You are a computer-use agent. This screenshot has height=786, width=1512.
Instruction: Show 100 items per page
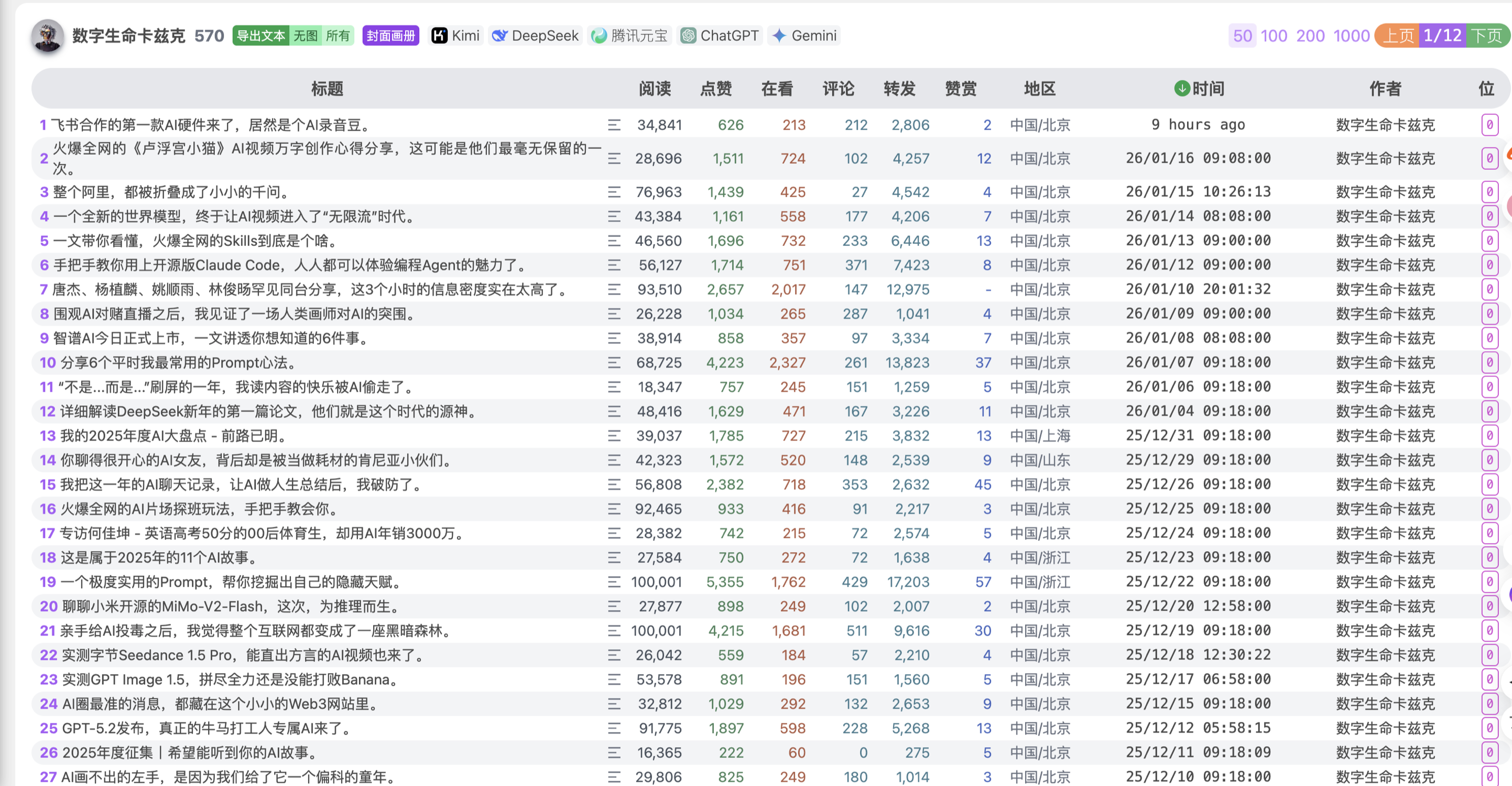pyautogui.click(x=1274, y=36)
